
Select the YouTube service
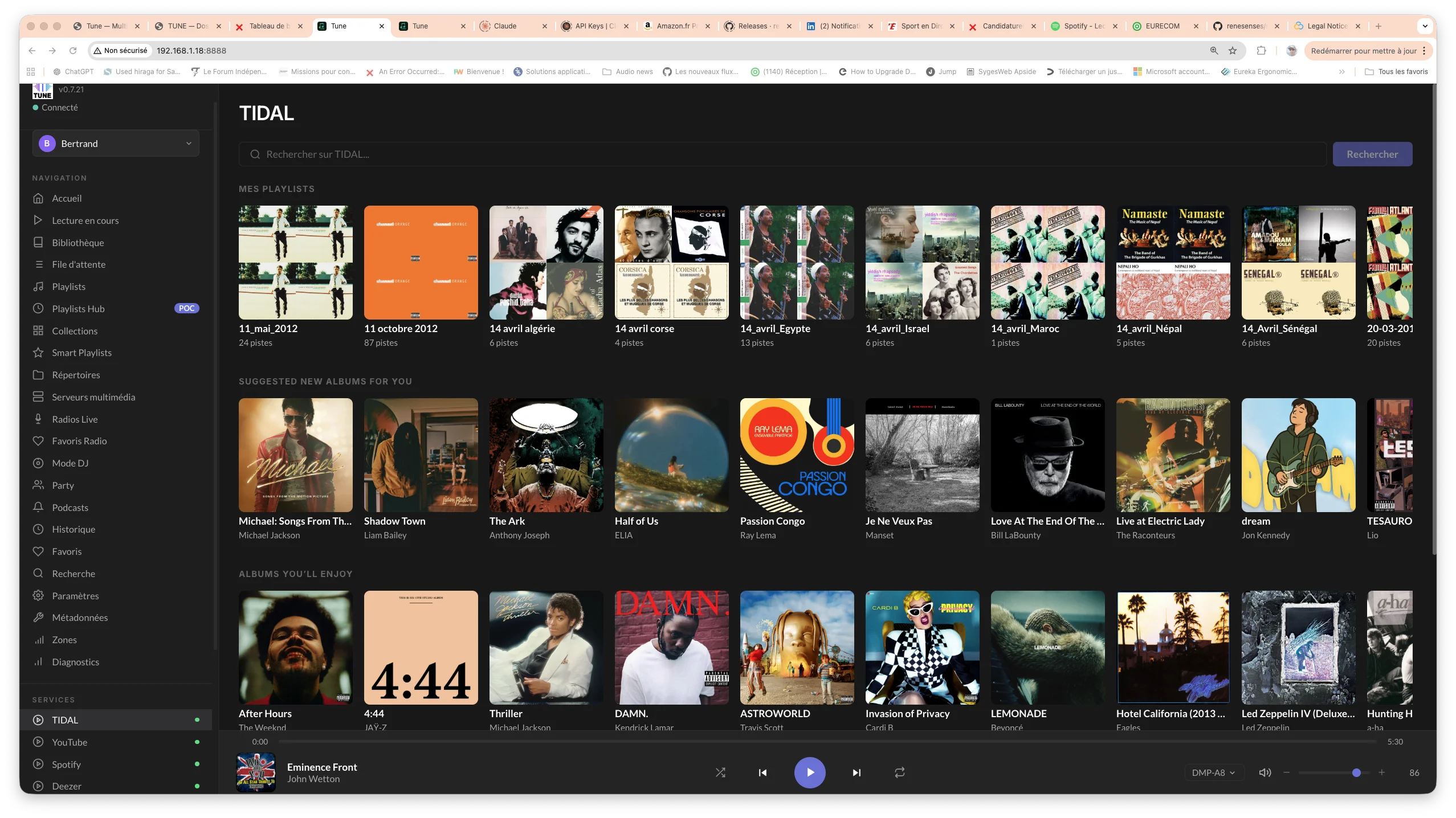pos(116,742)
